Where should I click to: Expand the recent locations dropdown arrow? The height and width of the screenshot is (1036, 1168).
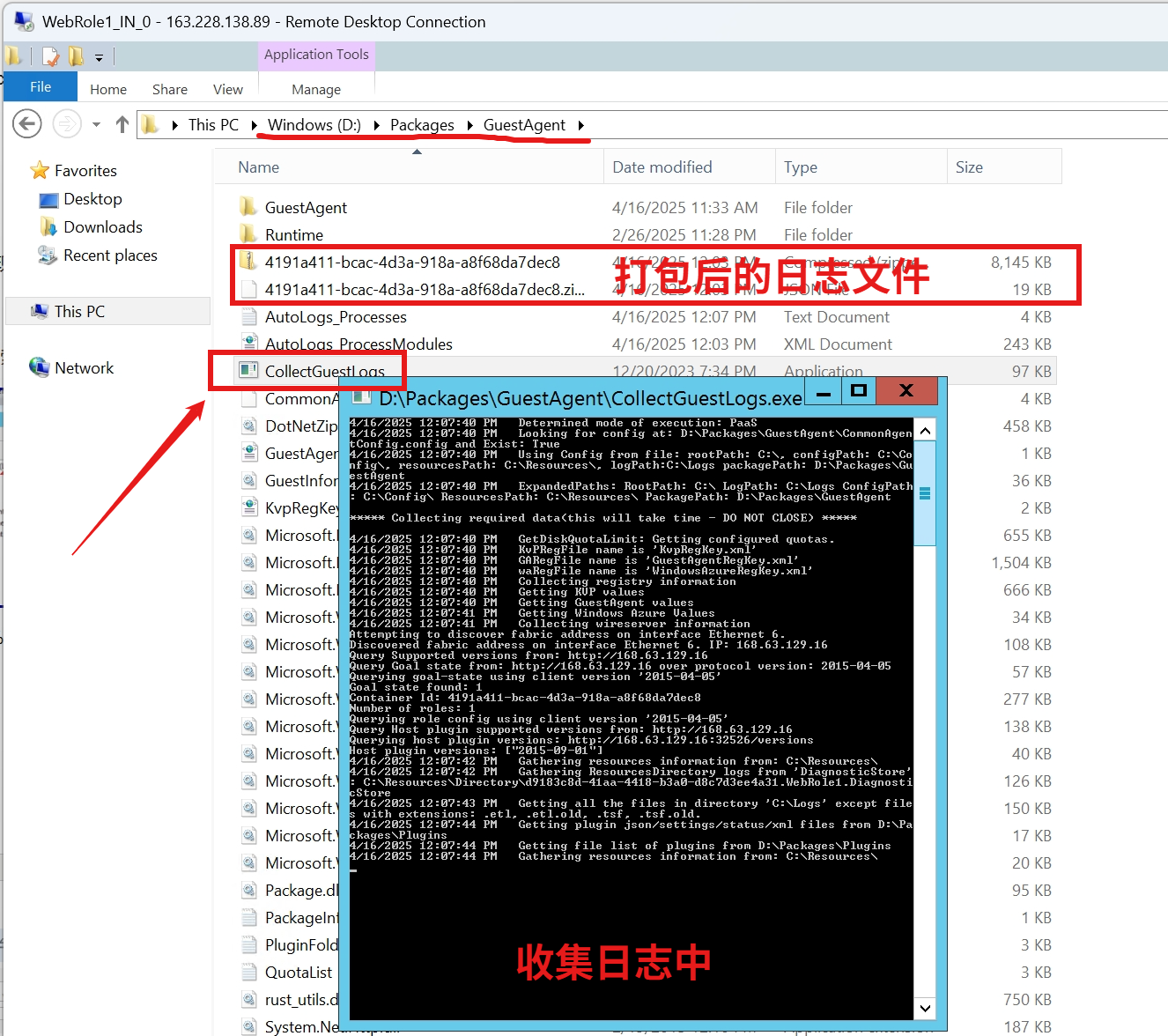coord(96,125)
